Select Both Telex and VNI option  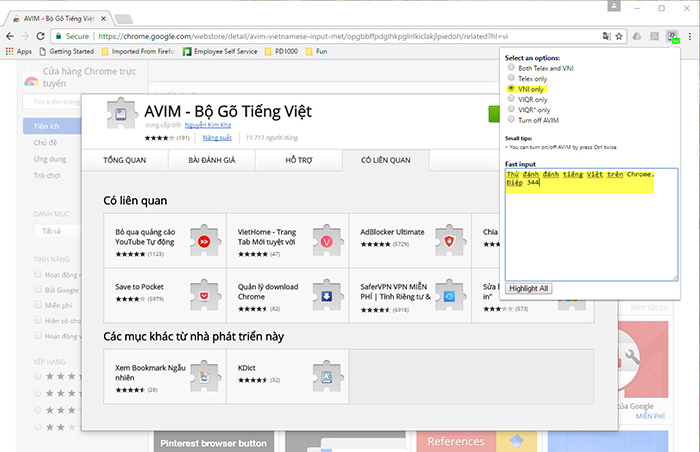point(511,67)
